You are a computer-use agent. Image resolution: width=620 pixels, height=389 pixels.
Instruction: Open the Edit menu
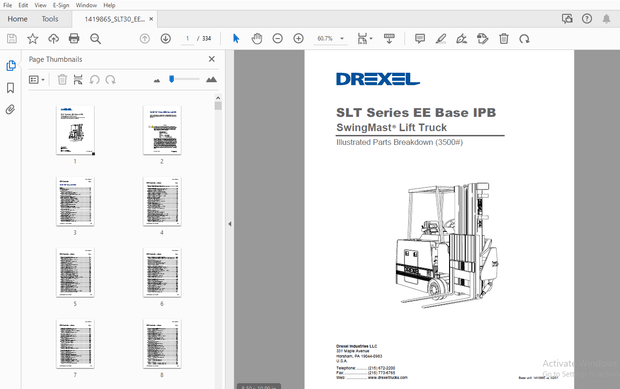[x=23, y=5]
